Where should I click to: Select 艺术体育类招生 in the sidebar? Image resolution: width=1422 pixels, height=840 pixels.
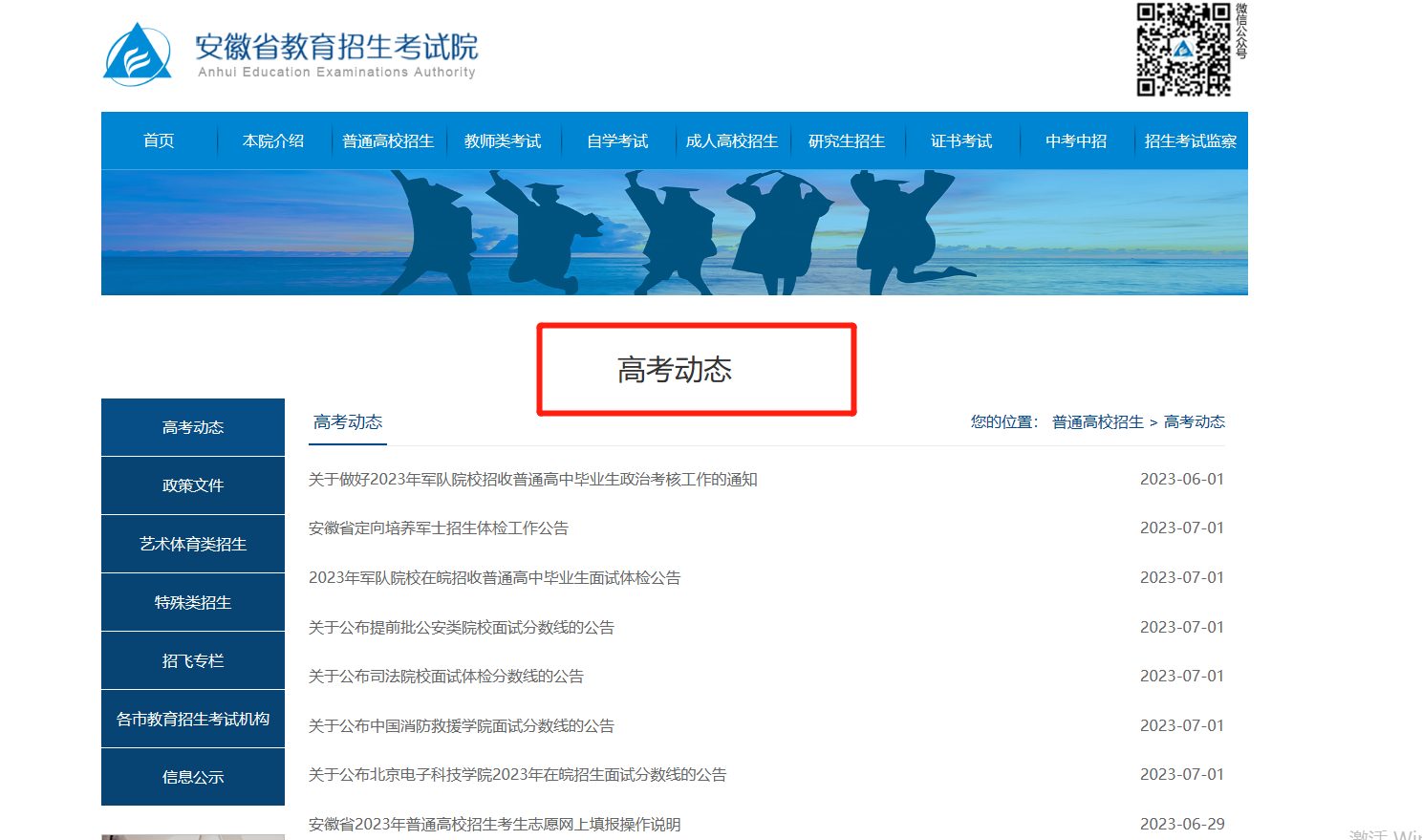point(193,544)
